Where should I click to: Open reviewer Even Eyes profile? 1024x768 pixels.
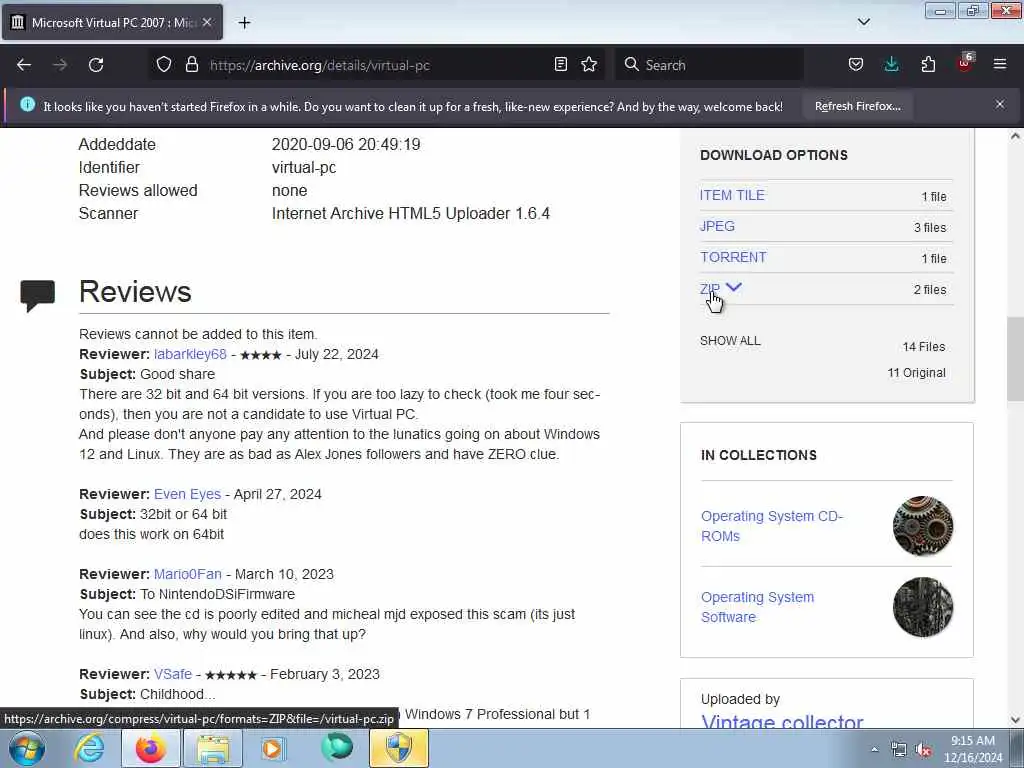[187, 494]
